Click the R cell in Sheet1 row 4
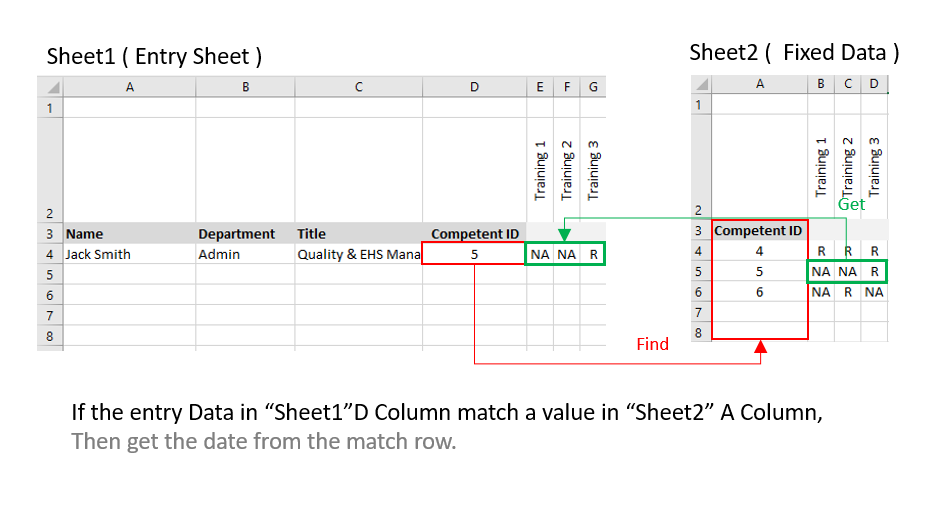Image resolution: width=927 pixels, height=507 pixels. 593,254
